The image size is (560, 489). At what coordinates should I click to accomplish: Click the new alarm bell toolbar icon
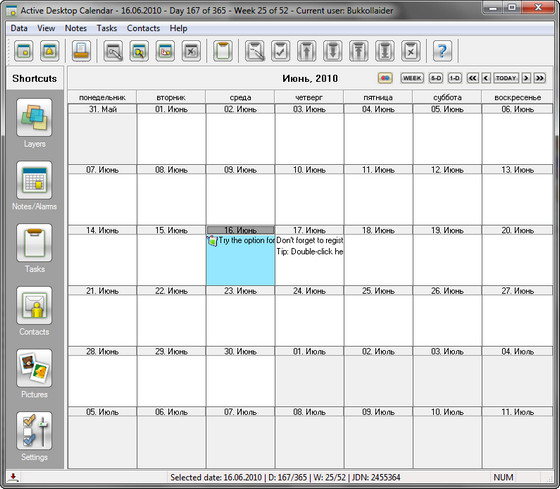[x=50, y=51]
